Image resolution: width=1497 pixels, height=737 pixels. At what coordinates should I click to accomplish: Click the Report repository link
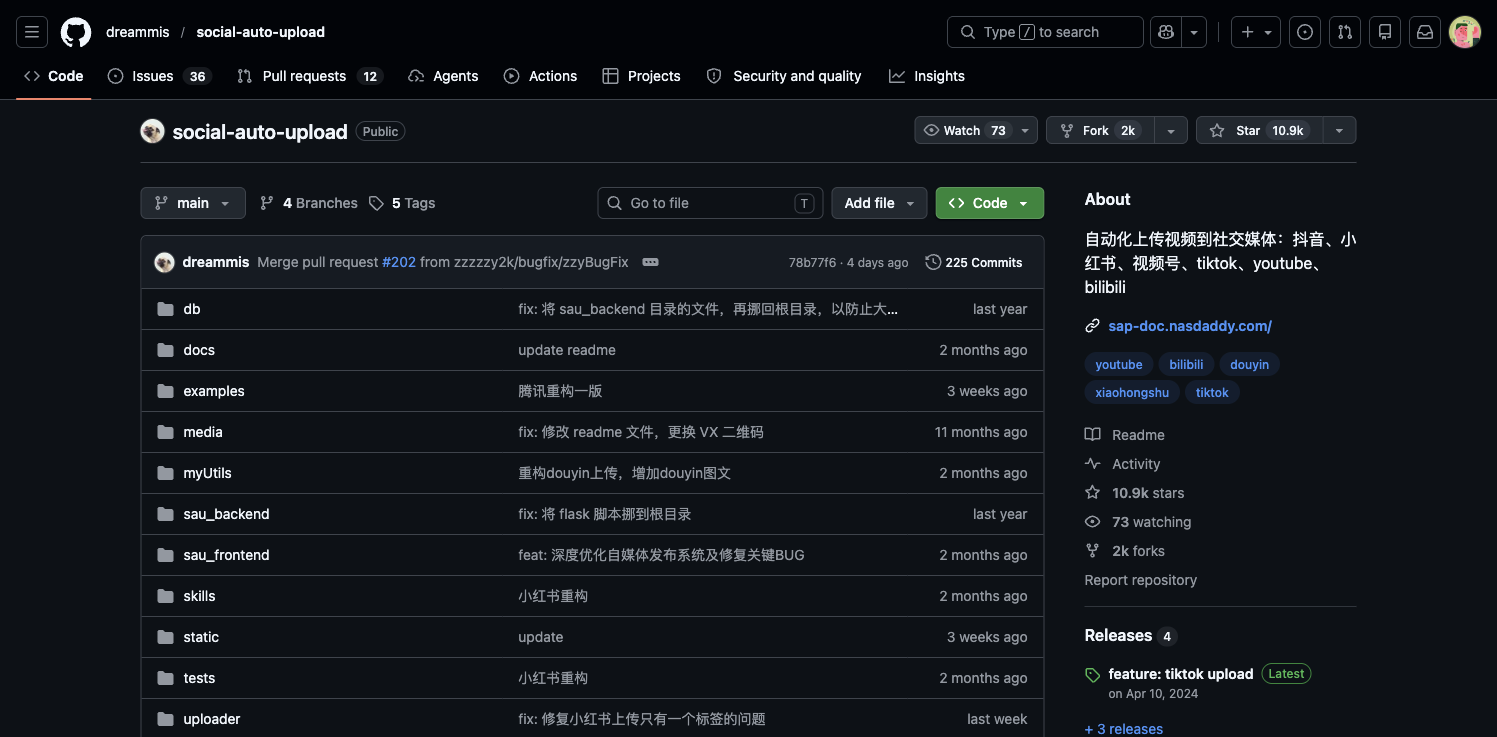[x=1141, y=580]
